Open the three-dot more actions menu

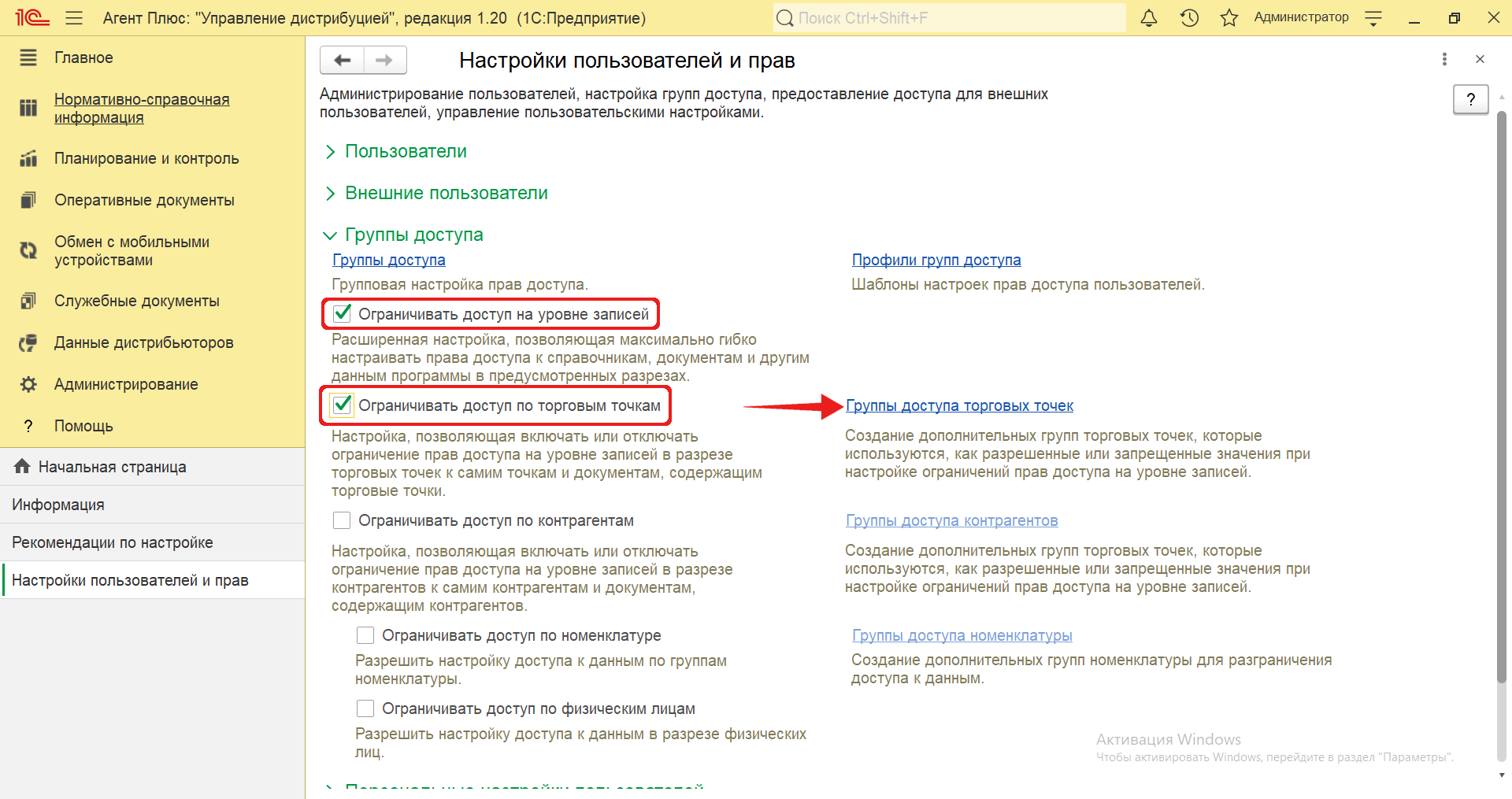pos(1443,59)
